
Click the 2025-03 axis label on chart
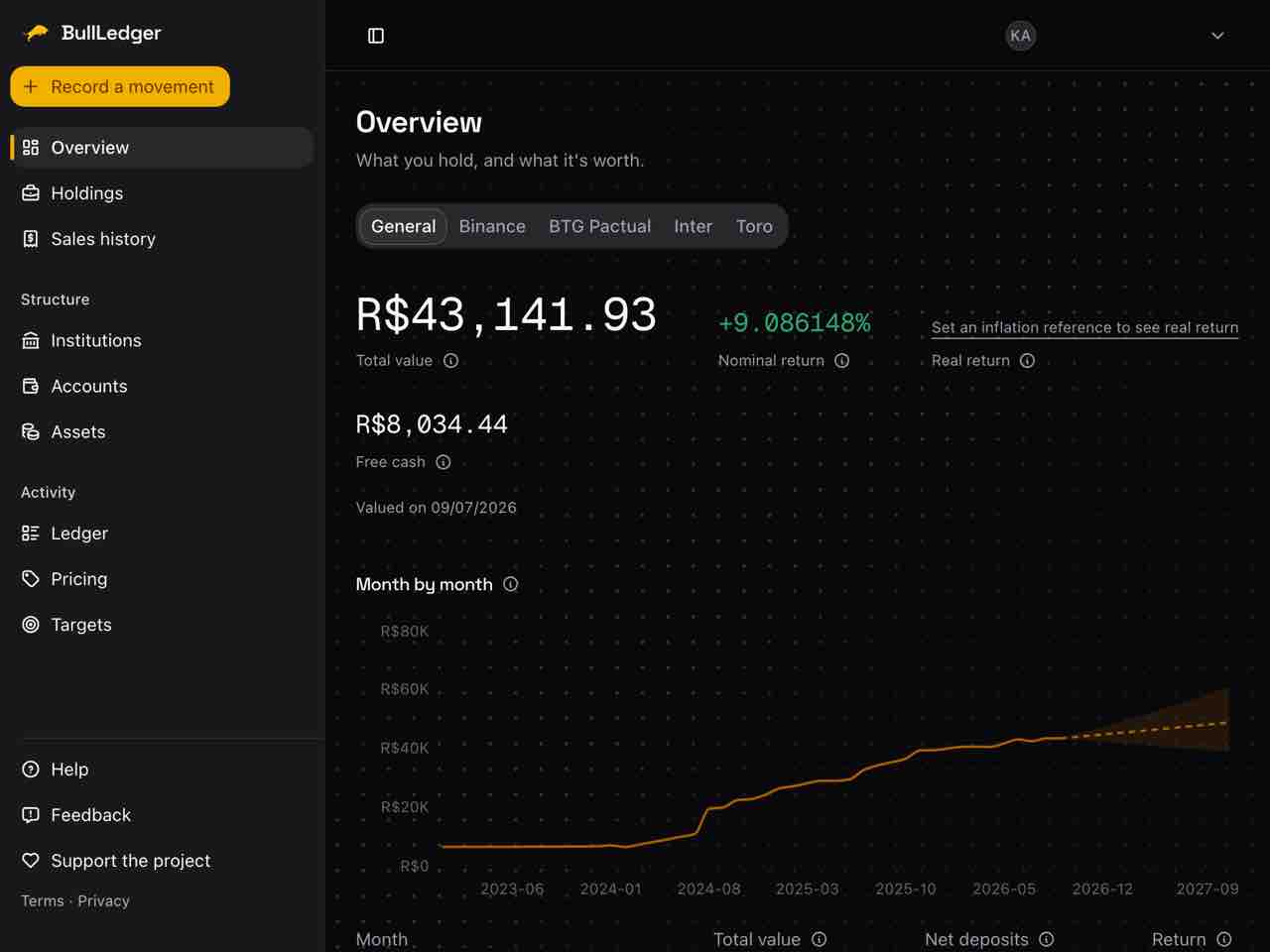pos(807,890)
